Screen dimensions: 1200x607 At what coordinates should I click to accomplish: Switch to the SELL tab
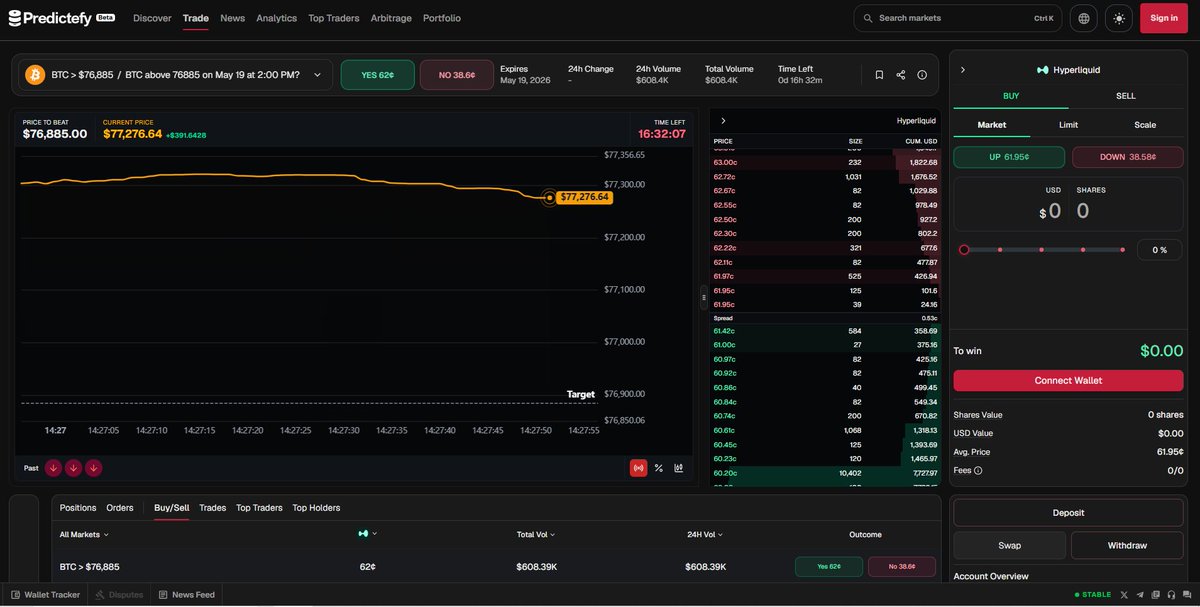1126,96
